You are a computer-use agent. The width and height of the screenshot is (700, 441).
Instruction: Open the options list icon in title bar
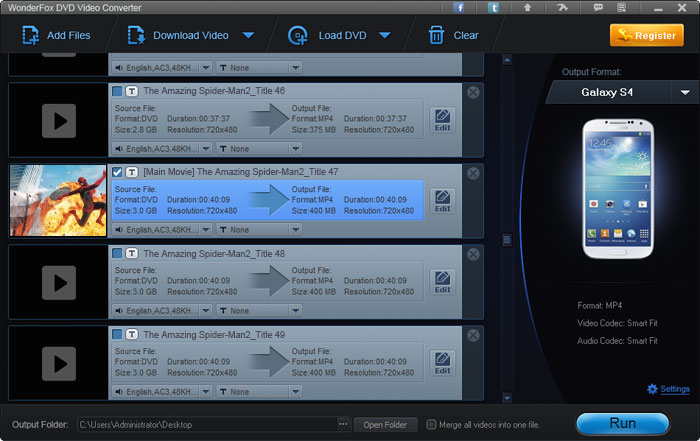tap(621, 8)
